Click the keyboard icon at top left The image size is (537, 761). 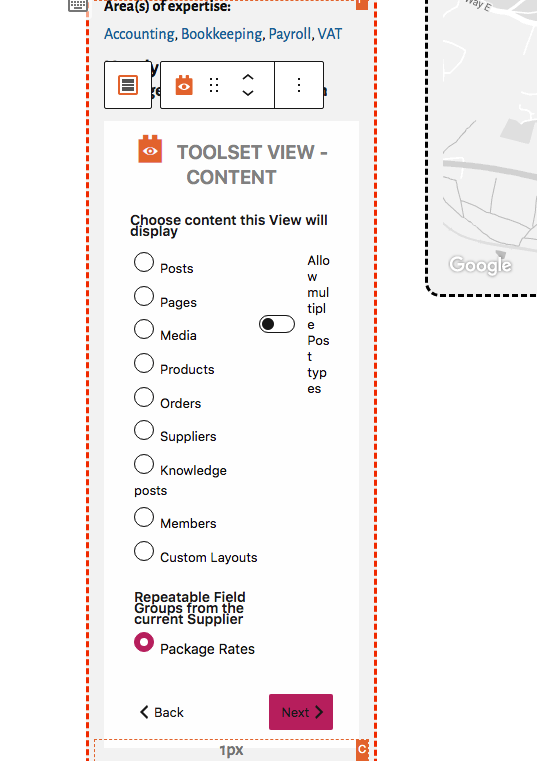pos(78,5)
